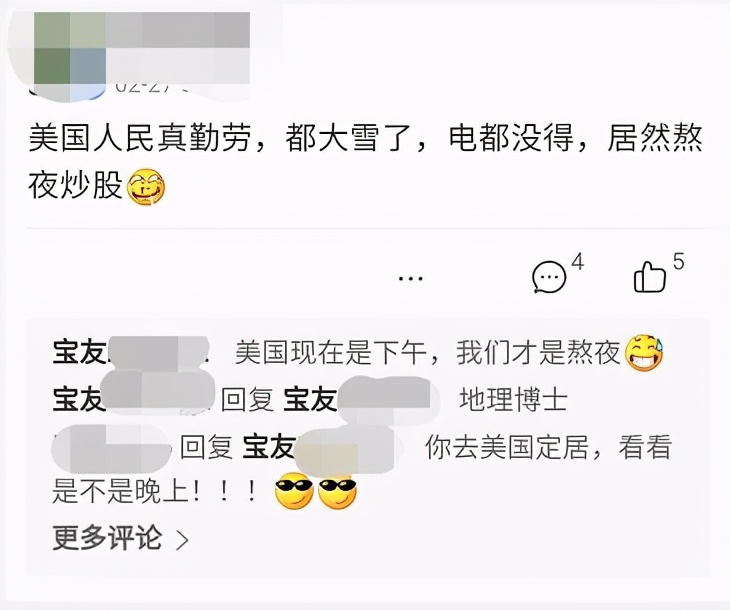Open replied-to 宝友 name before 你去美国定居

(x=321, y=446)
